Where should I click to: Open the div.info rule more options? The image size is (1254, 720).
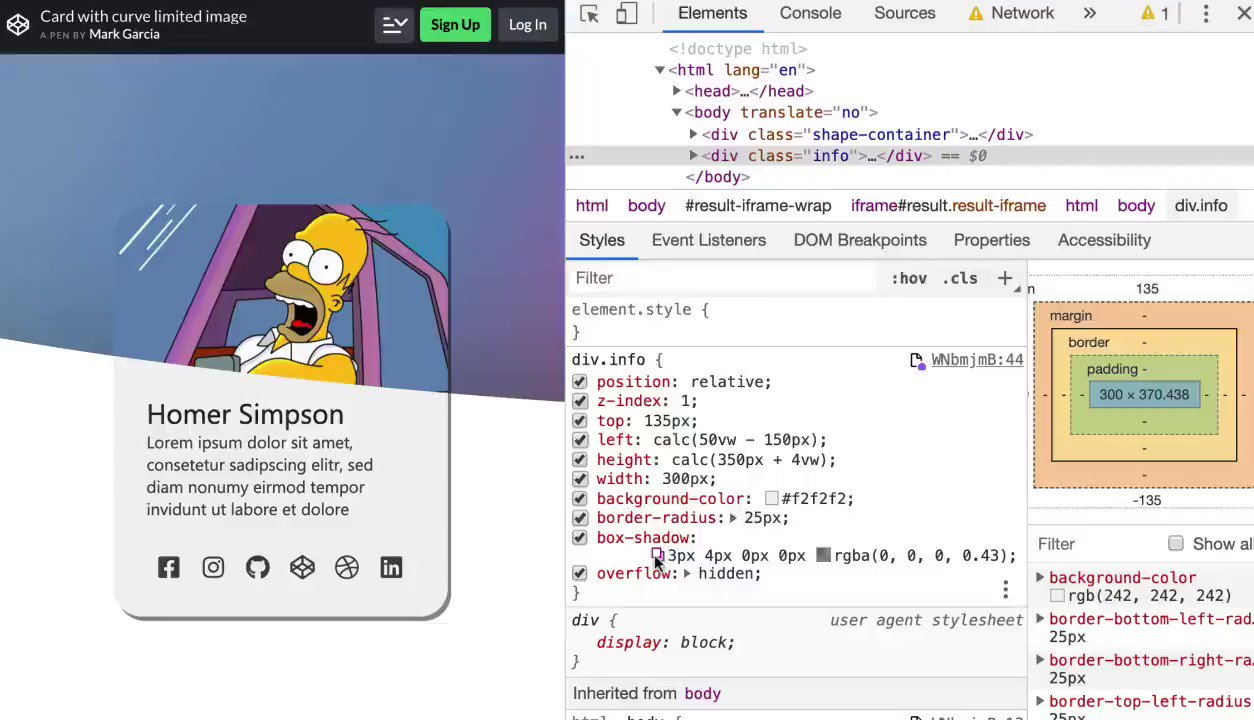pos(1006,590)
